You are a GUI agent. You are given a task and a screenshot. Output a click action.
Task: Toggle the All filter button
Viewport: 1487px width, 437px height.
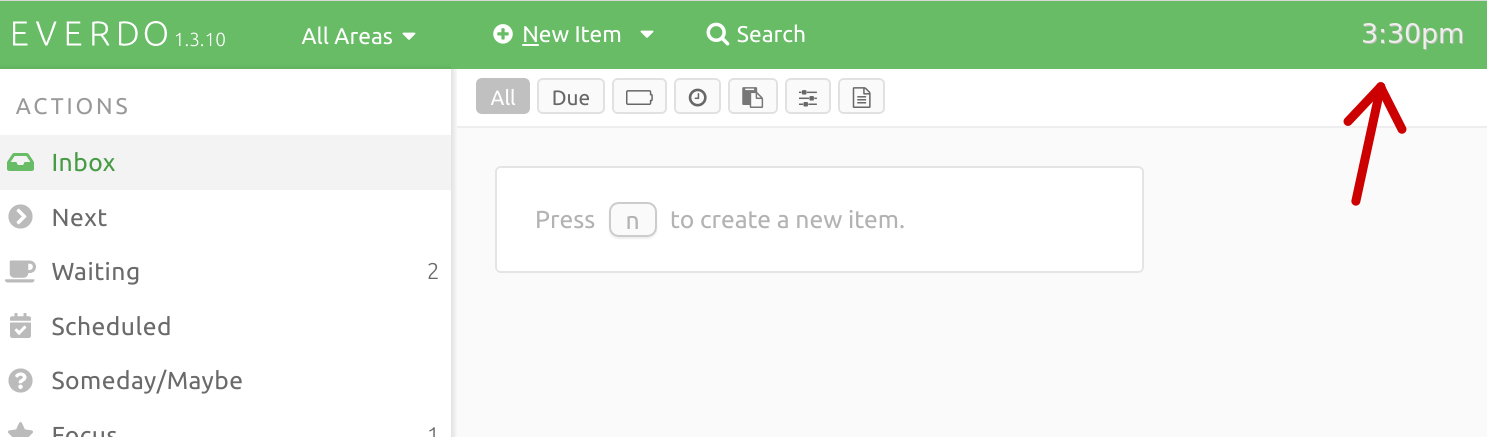503,97
